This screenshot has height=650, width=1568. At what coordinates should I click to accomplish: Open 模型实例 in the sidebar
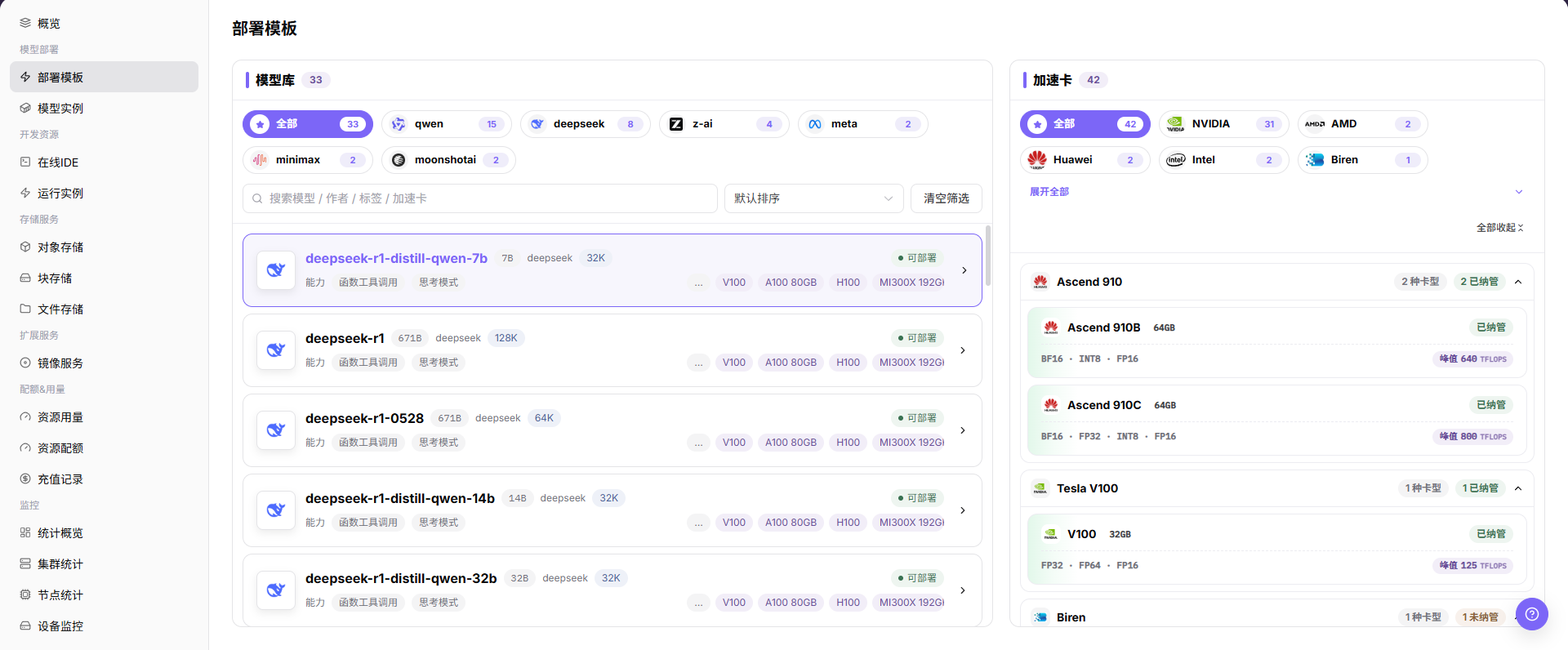(104, 108)
